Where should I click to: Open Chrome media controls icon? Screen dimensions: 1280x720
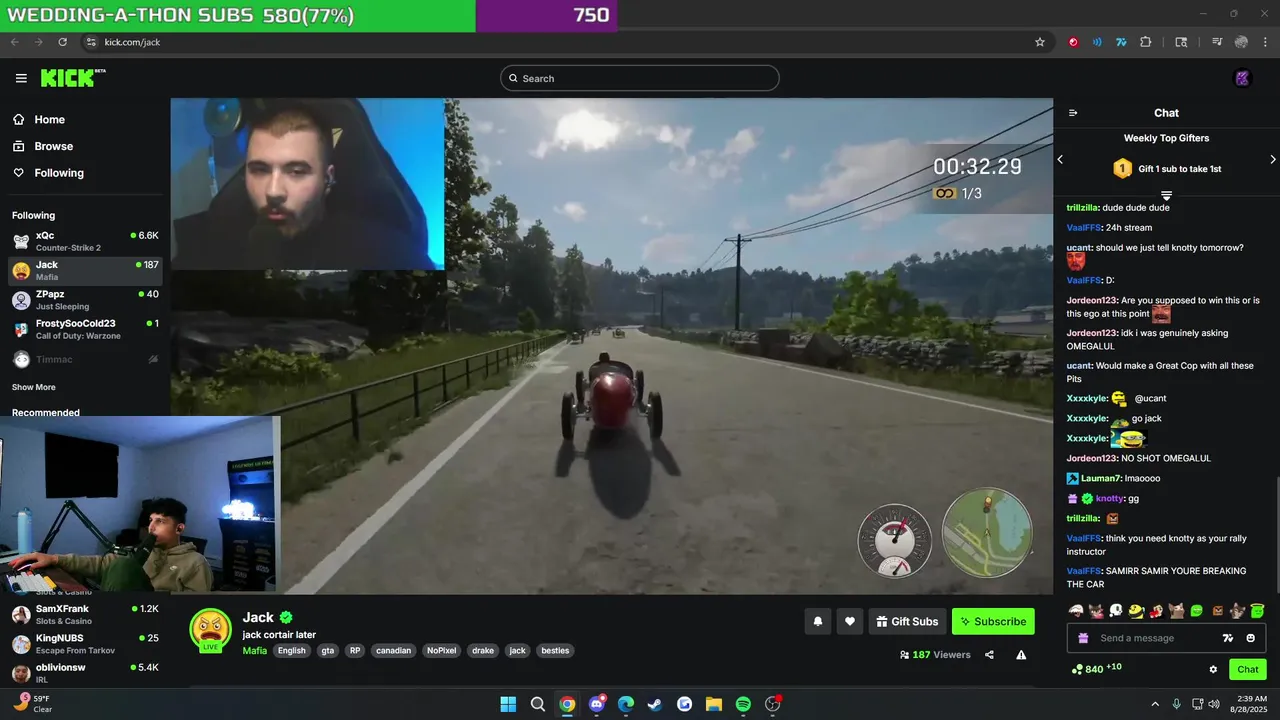pos(1217,42)
